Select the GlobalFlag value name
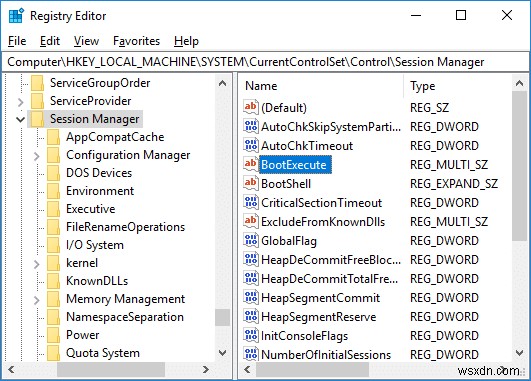This screenshot has height=381, width=531. [289, 241]
